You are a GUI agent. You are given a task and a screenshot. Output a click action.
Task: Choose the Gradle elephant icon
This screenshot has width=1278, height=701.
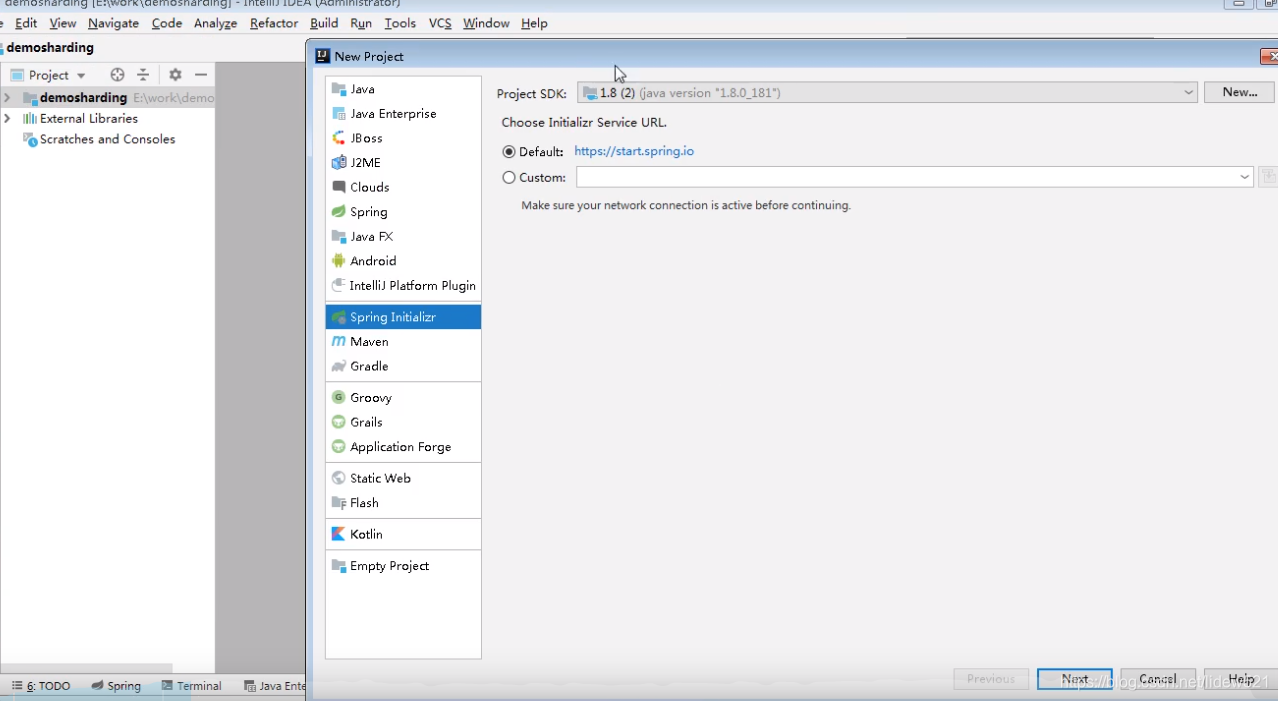[338, 366]
